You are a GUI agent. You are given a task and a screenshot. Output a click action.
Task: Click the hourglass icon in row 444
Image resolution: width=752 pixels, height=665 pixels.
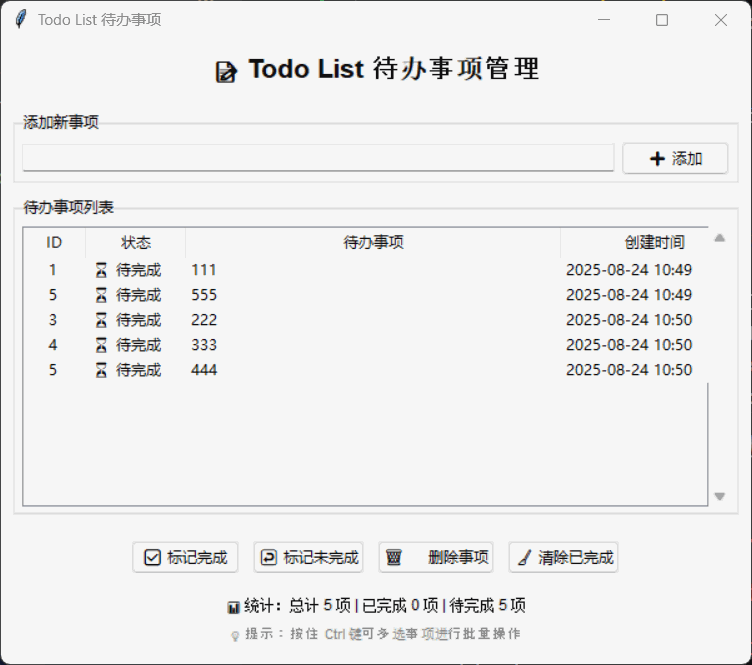click(x=101, y=370)
